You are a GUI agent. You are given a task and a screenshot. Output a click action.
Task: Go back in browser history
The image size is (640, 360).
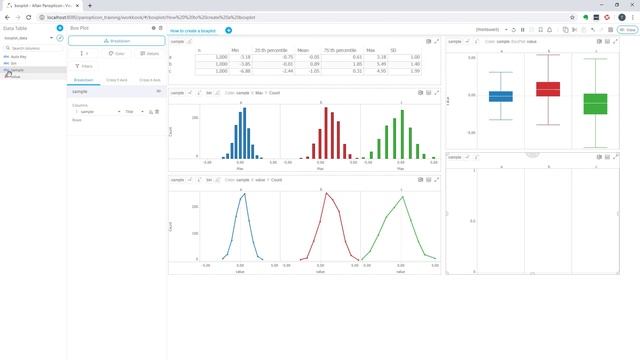tap(7, 17)
